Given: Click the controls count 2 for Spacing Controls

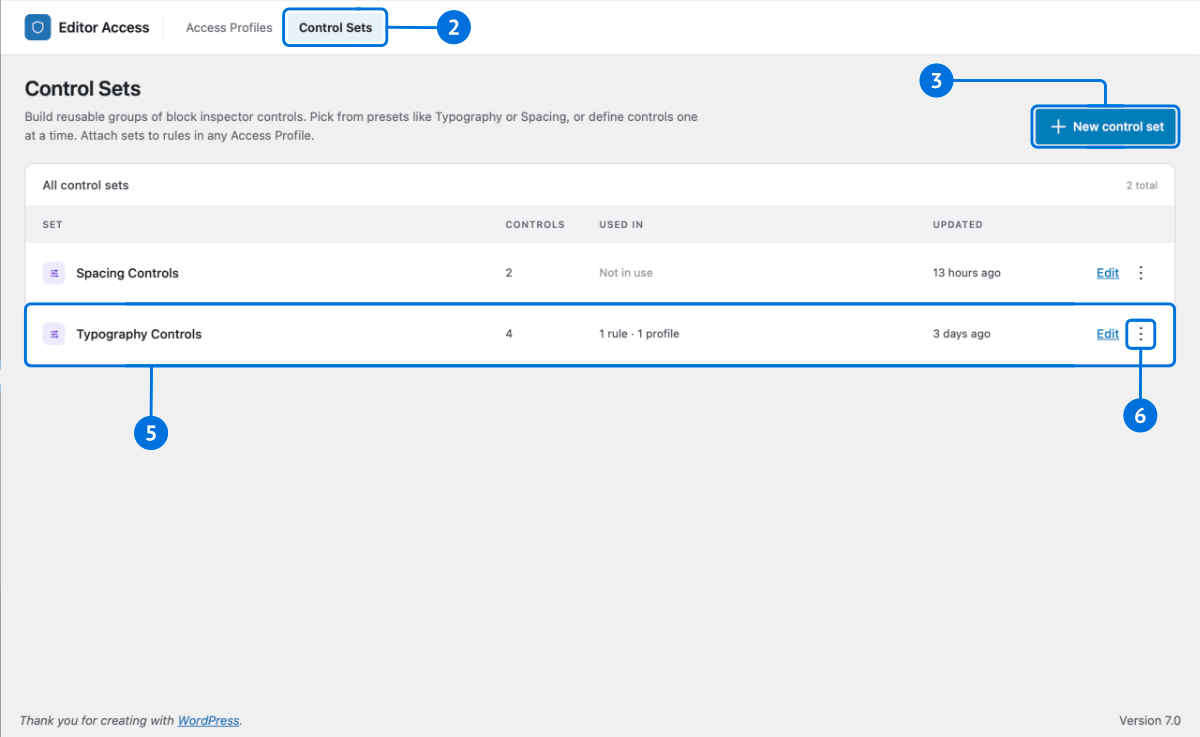Looking at the screenshot, I should 509,273.
